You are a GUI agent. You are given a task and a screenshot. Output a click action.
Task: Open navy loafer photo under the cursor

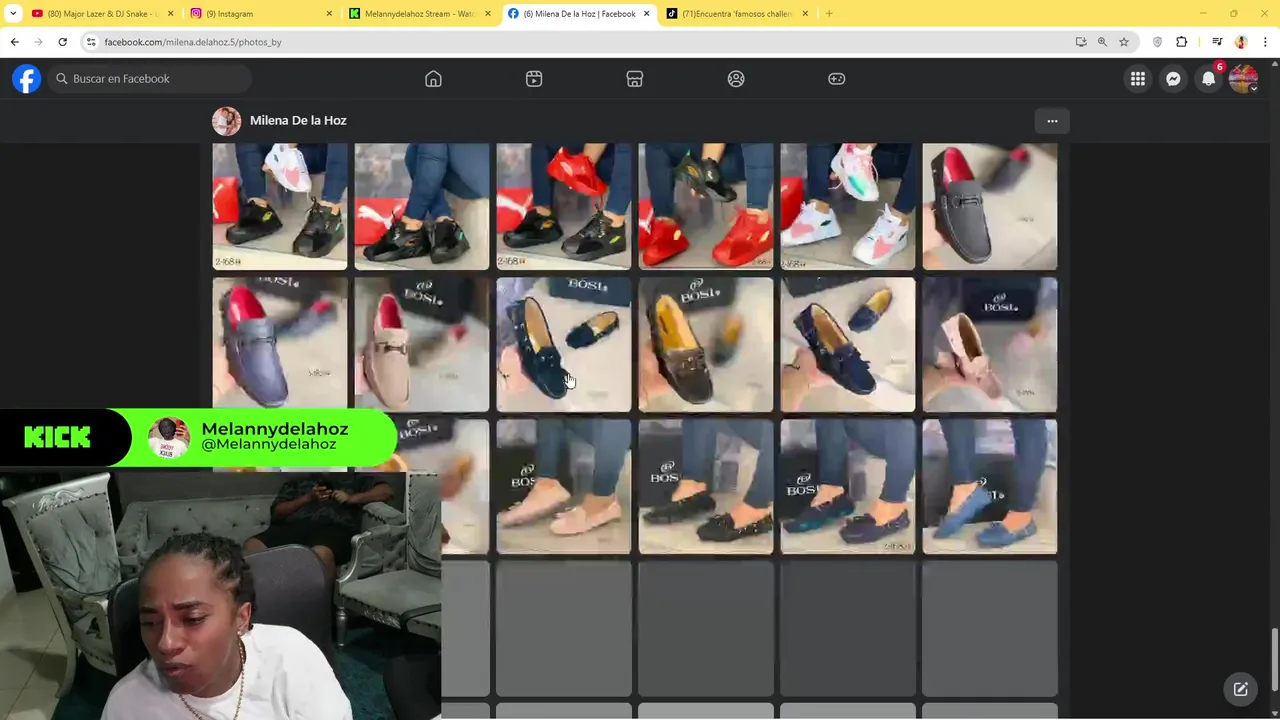(x=564, y=345)
